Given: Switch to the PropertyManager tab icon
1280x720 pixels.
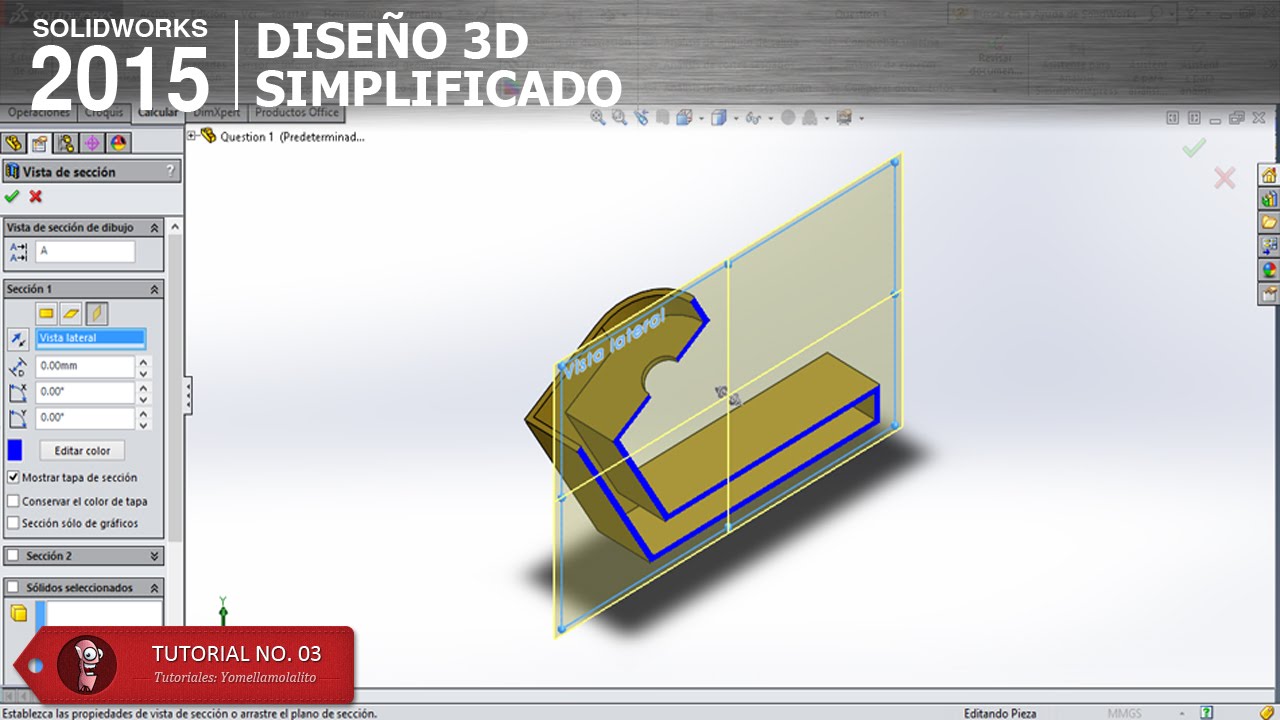Looking at the screenshot, I should 39,143.
